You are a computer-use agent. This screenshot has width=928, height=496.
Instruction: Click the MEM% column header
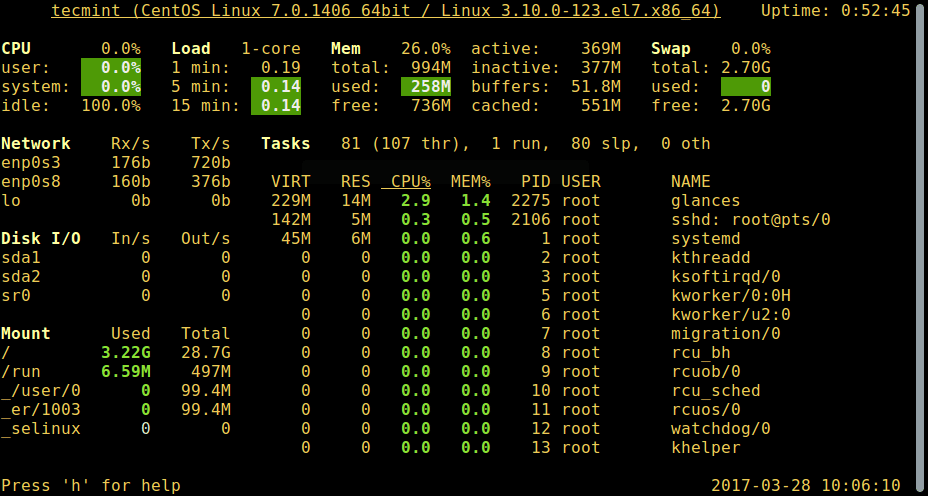point(471,181)
